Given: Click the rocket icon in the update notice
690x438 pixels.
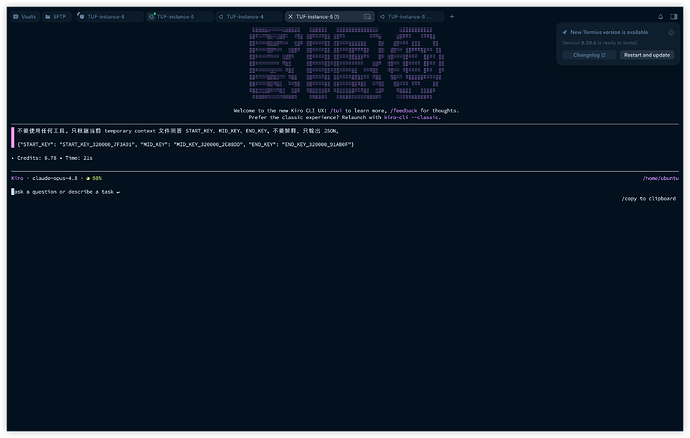Looking at the screenshot, I should point(565,32).
